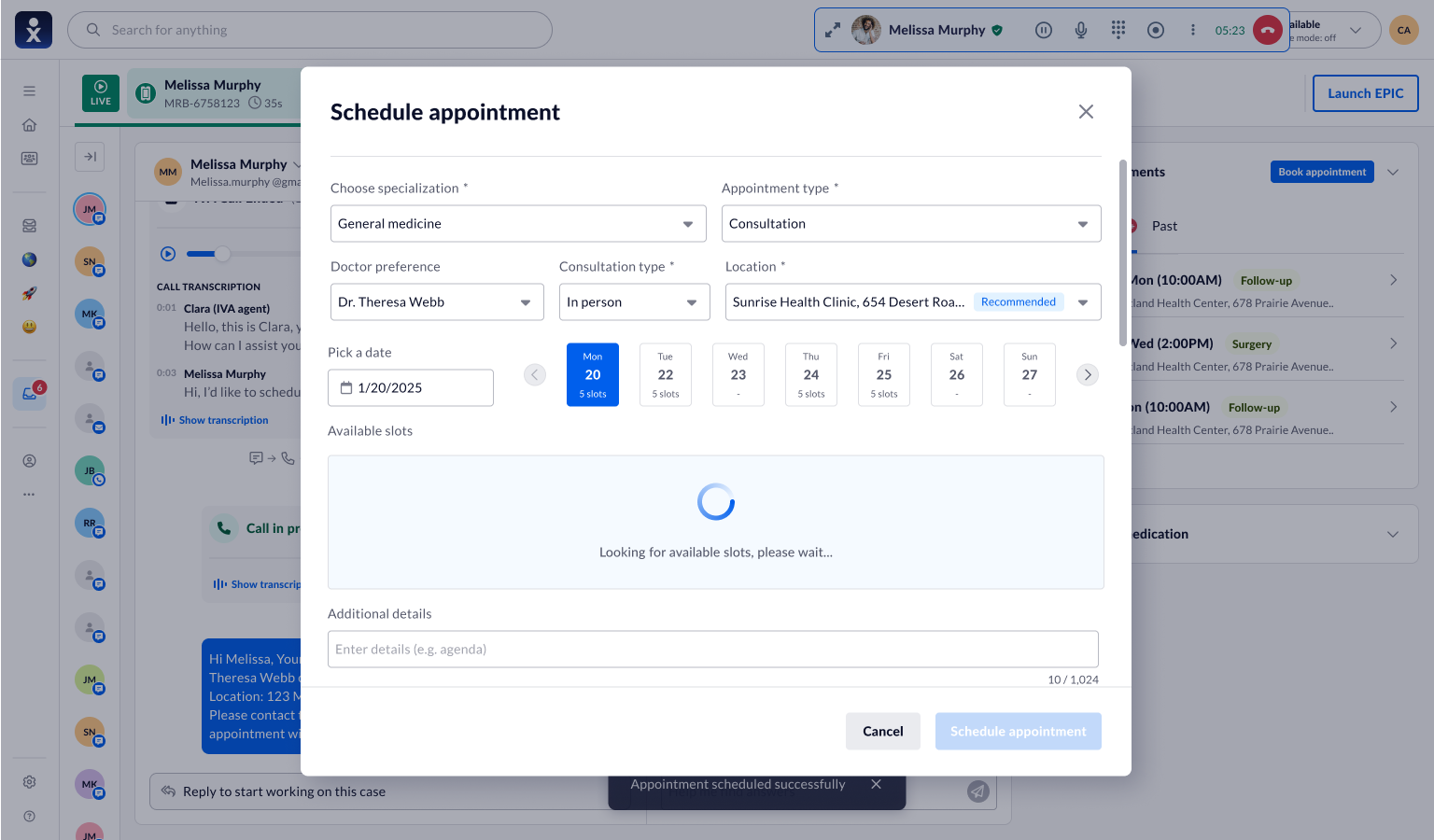Click the app logo icon
This screenshot has width=1434, height=840.
pos(34,30)
